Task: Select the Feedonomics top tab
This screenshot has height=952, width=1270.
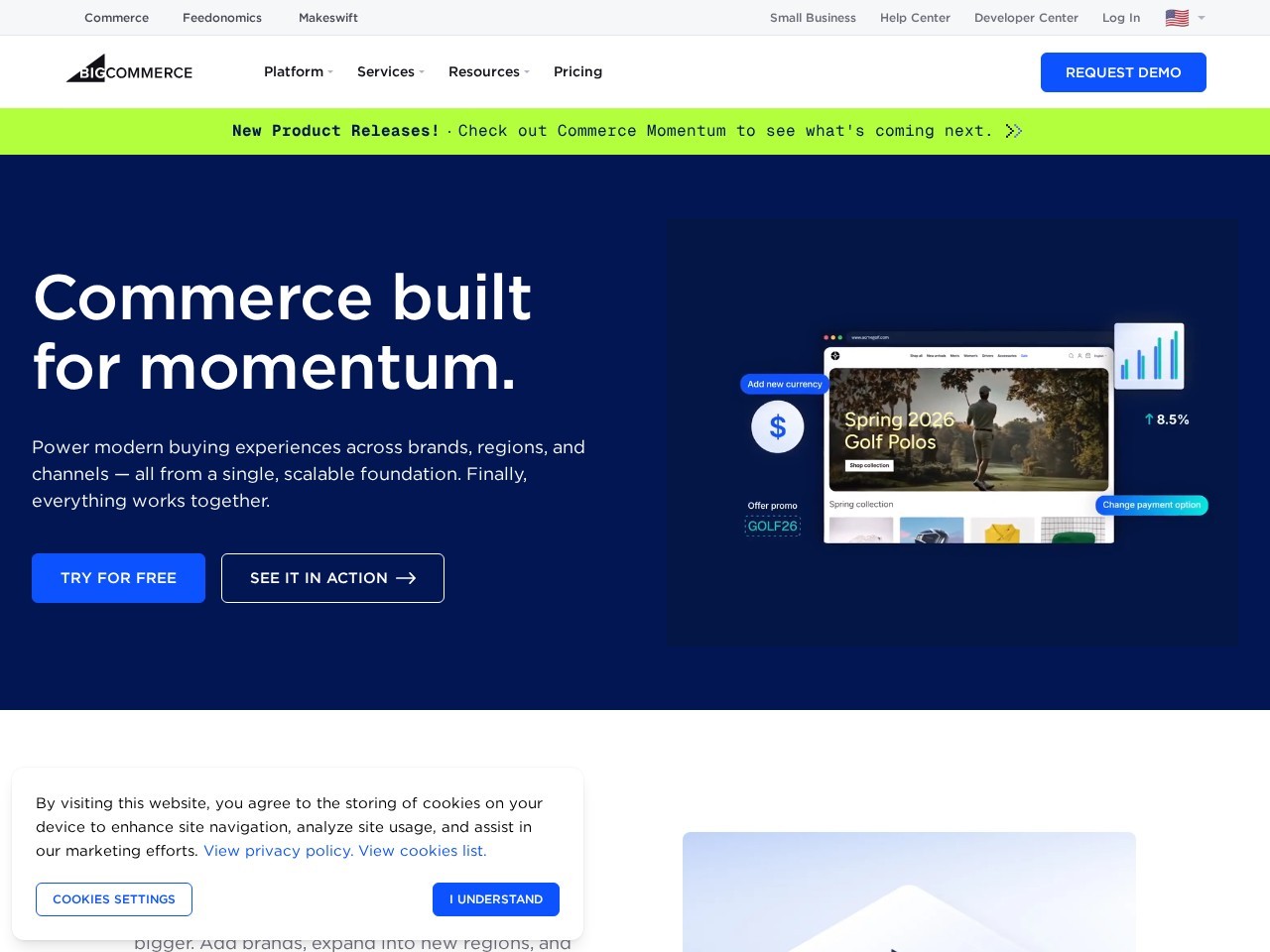Action: [222, 18]
